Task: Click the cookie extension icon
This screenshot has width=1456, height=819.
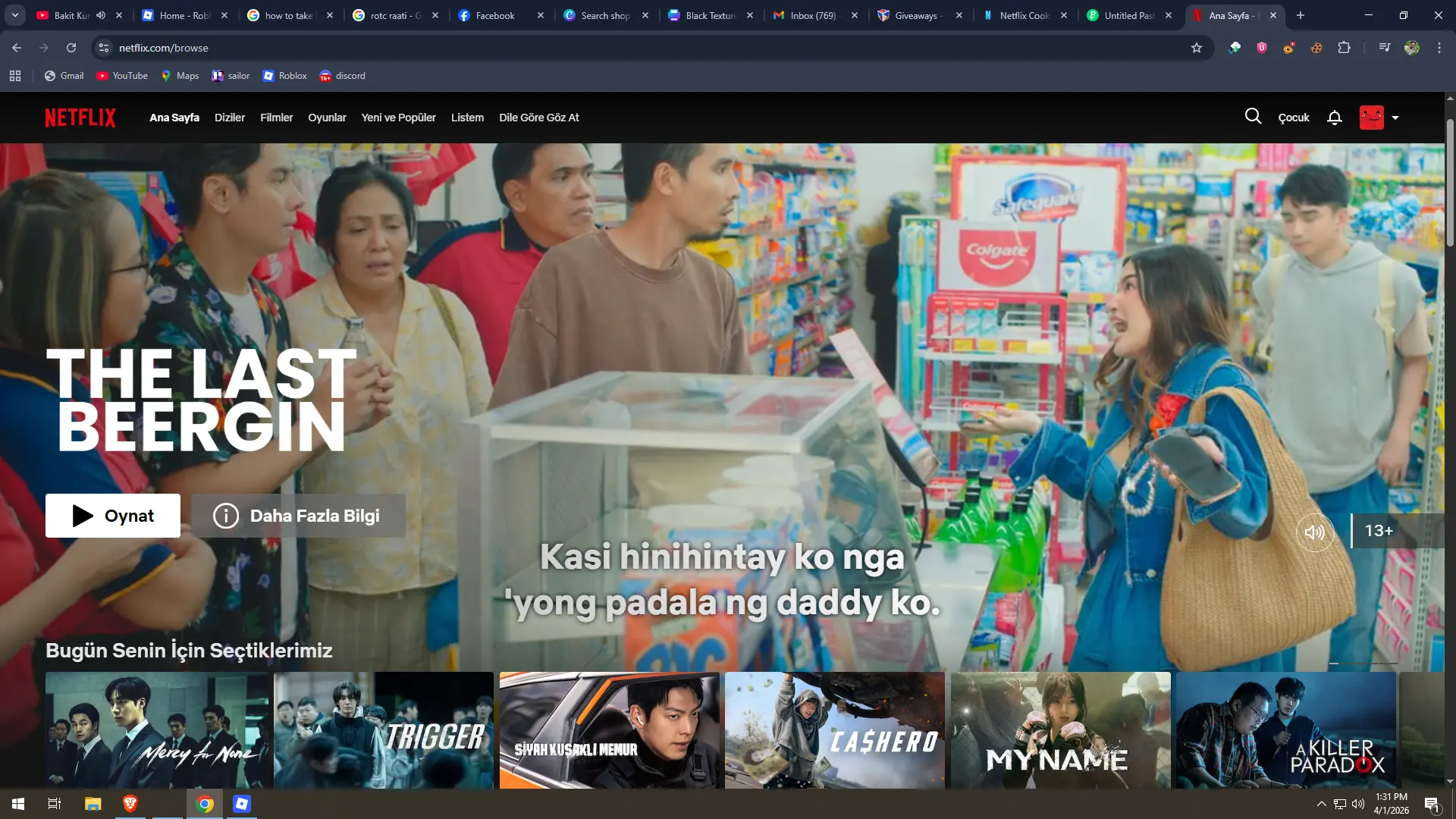Action: click(1316, 48)
